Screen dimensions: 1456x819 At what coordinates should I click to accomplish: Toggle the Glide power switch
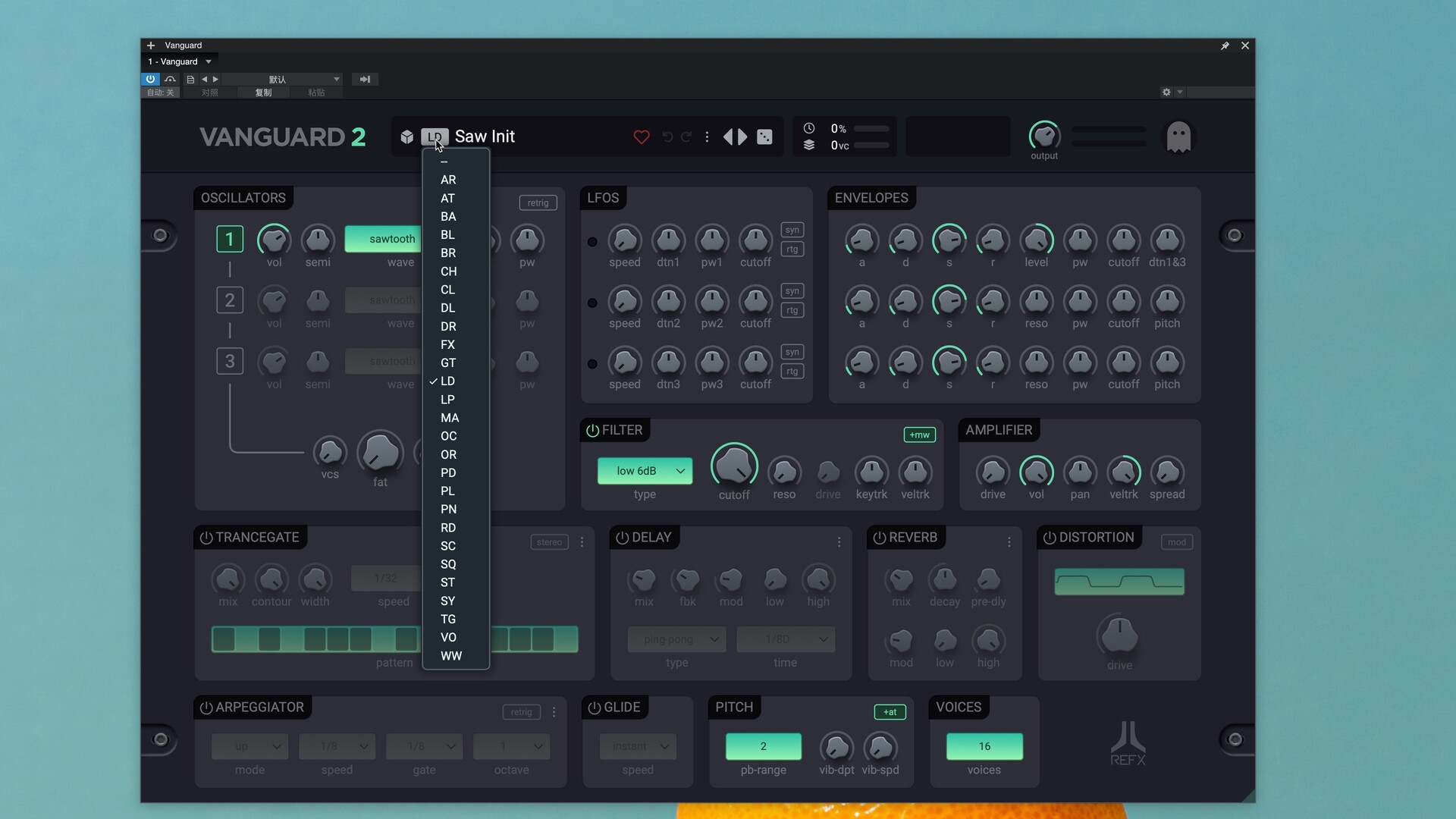coord(595,708)
